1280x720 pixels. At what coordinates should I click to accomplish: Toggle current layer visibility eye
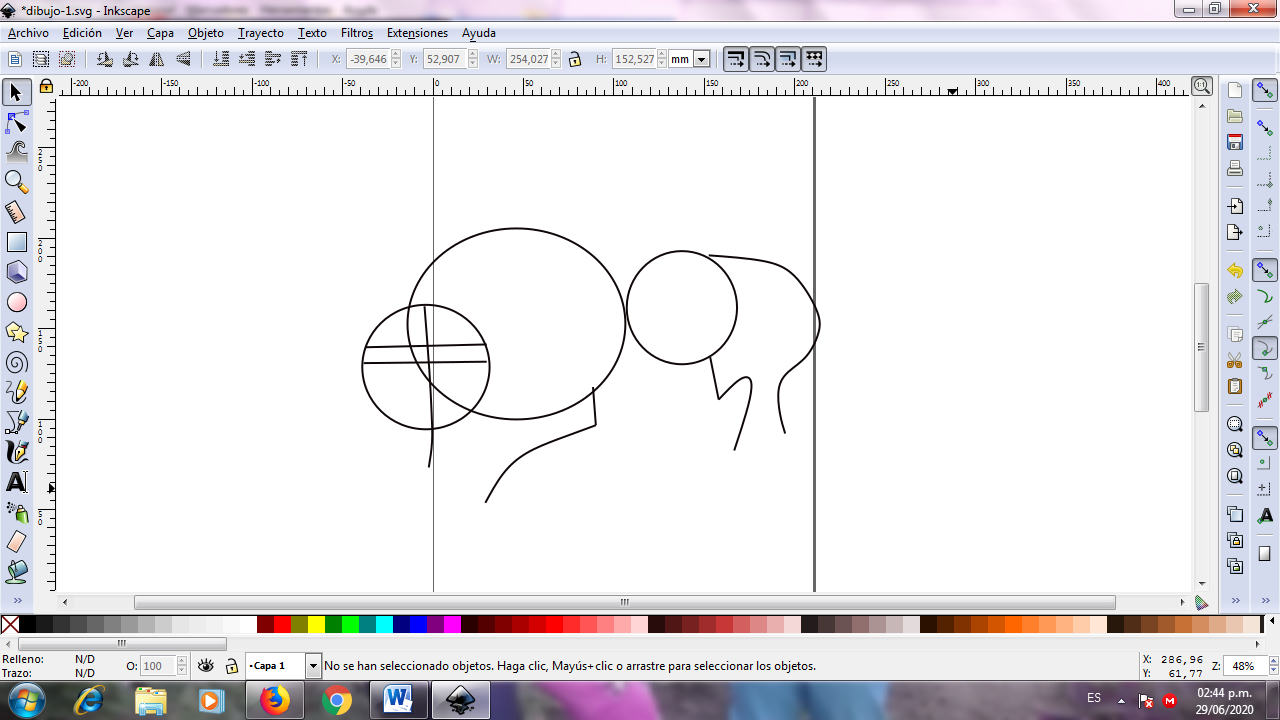205,666
